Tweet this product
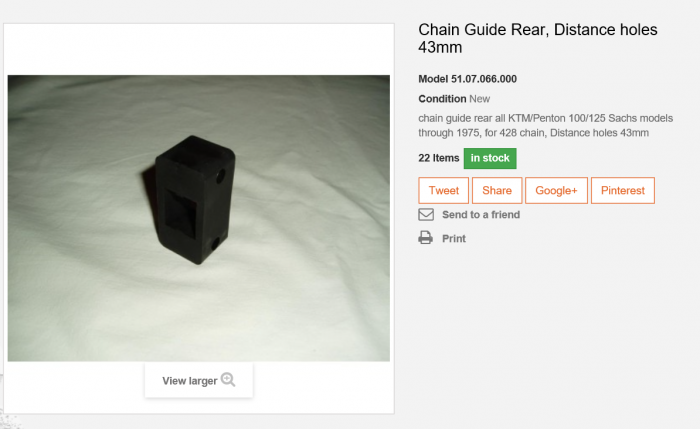 [x=444, y=191]
